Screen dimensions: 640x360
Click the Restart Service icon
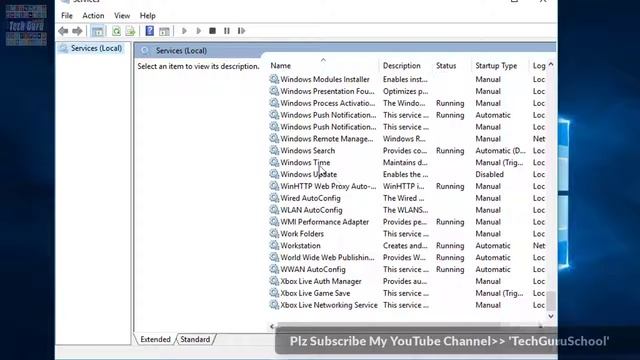[241, 31]
